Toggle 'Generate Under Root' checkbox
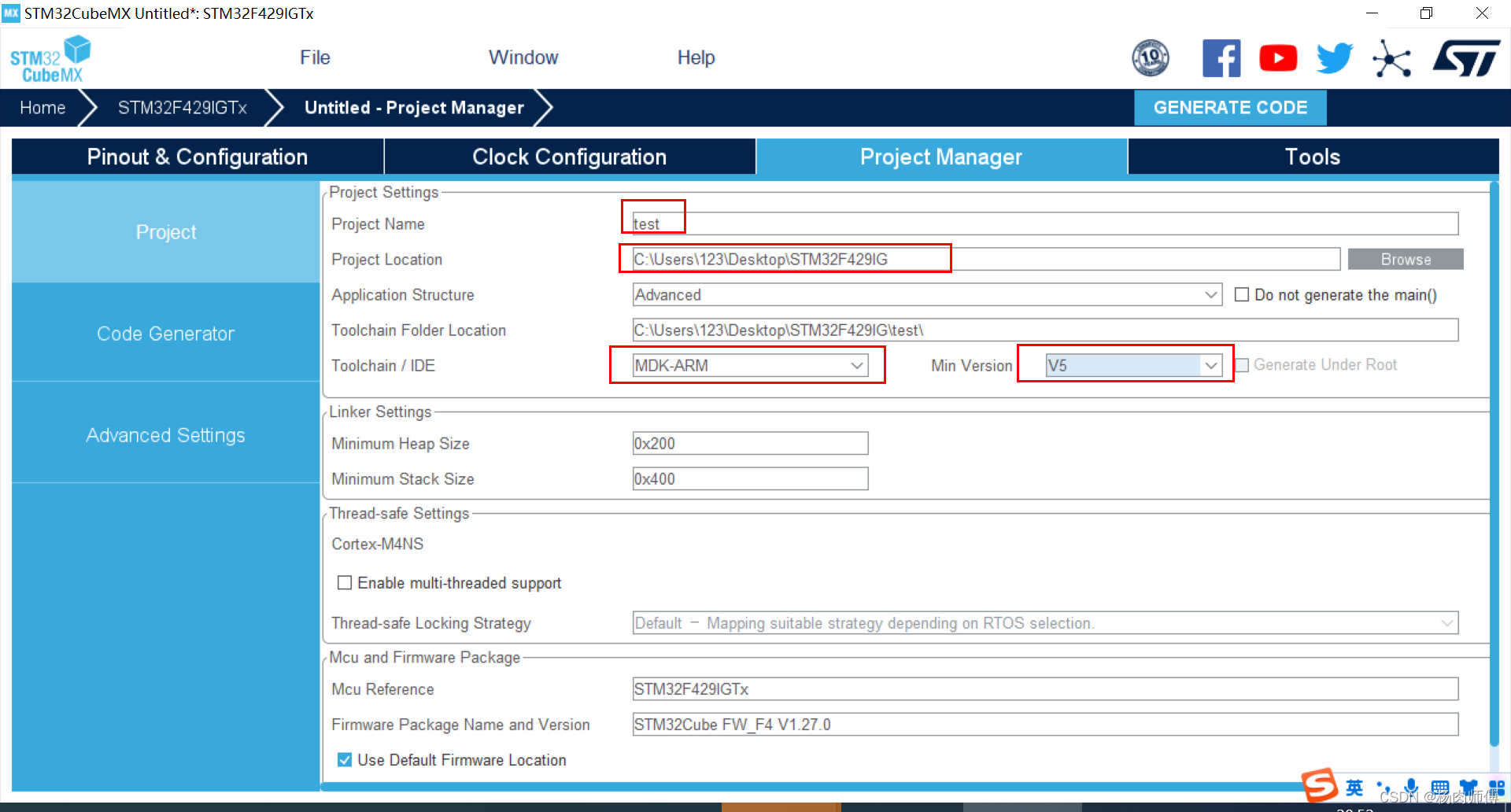Screen dimensions: 1511x812 1242,365
